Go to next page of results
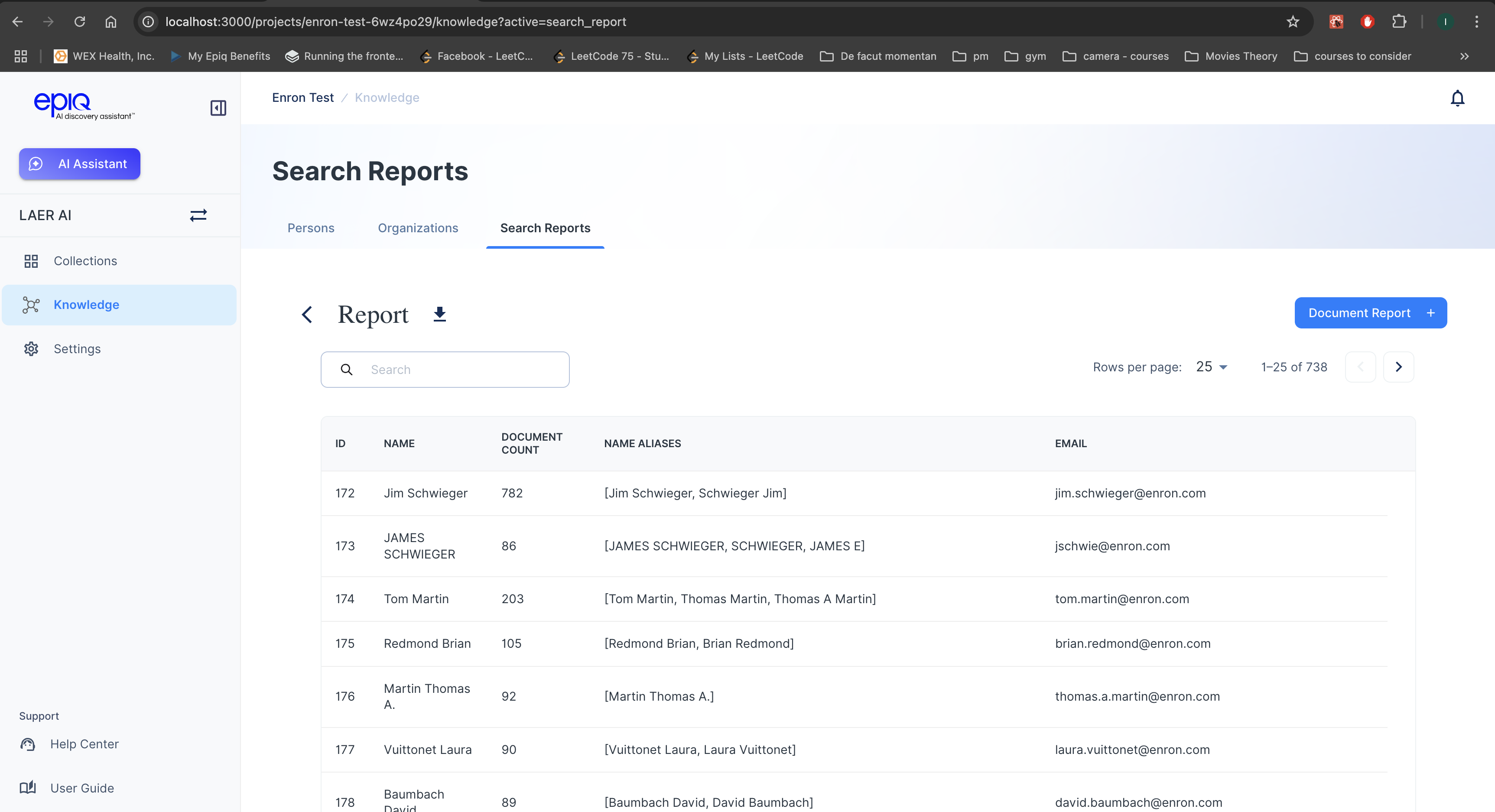1495x812 pixels. [1399, 367]
